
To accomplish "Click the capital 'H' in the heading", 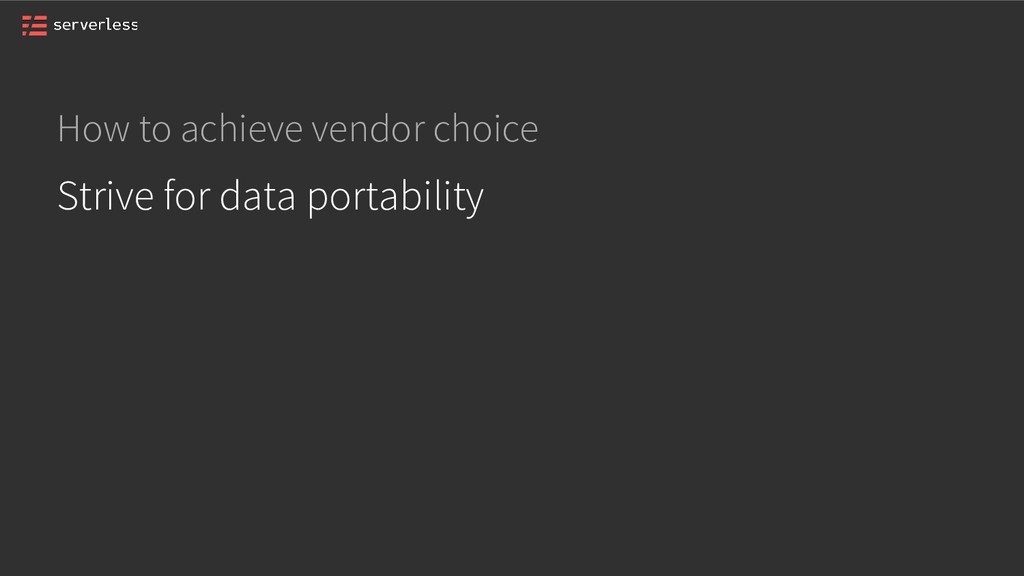I will pyautogui.click(x=68, y=129).
